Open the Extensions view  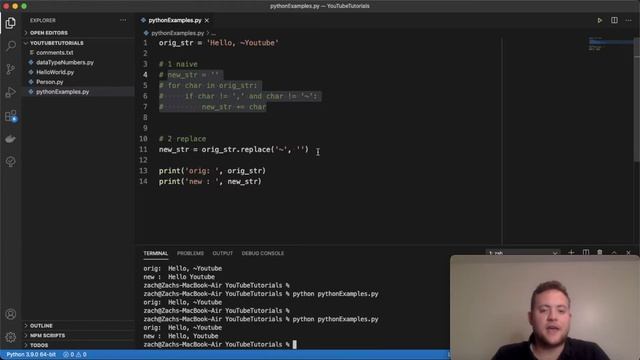point(11,116)
